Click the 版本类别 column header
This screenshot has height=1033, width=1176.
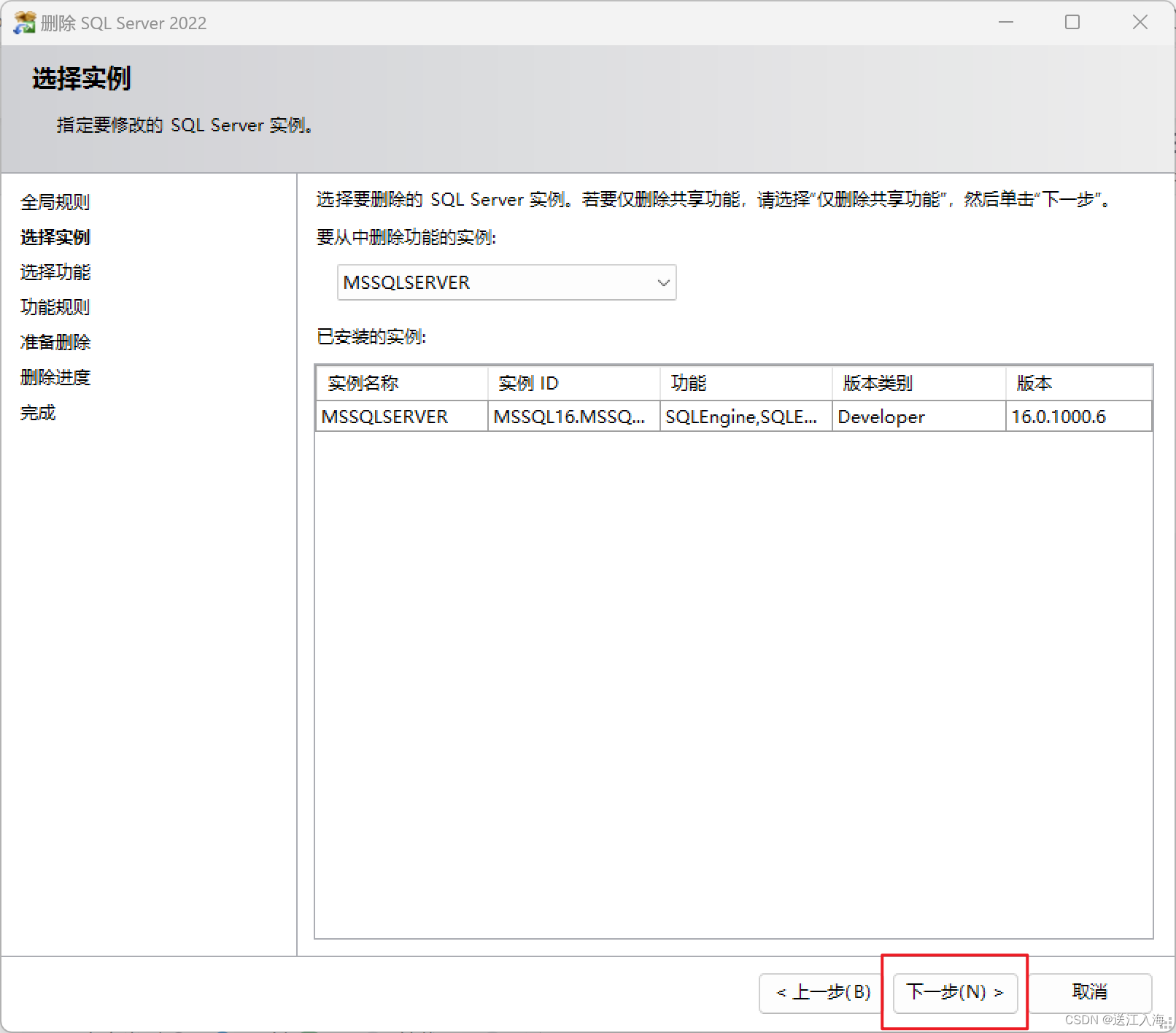point(918,383)
